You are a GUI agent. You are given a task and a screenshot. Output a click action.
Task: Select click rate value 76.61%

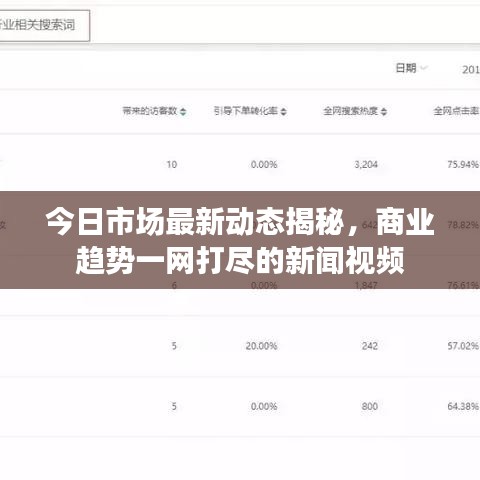click(x=463, y=285)
